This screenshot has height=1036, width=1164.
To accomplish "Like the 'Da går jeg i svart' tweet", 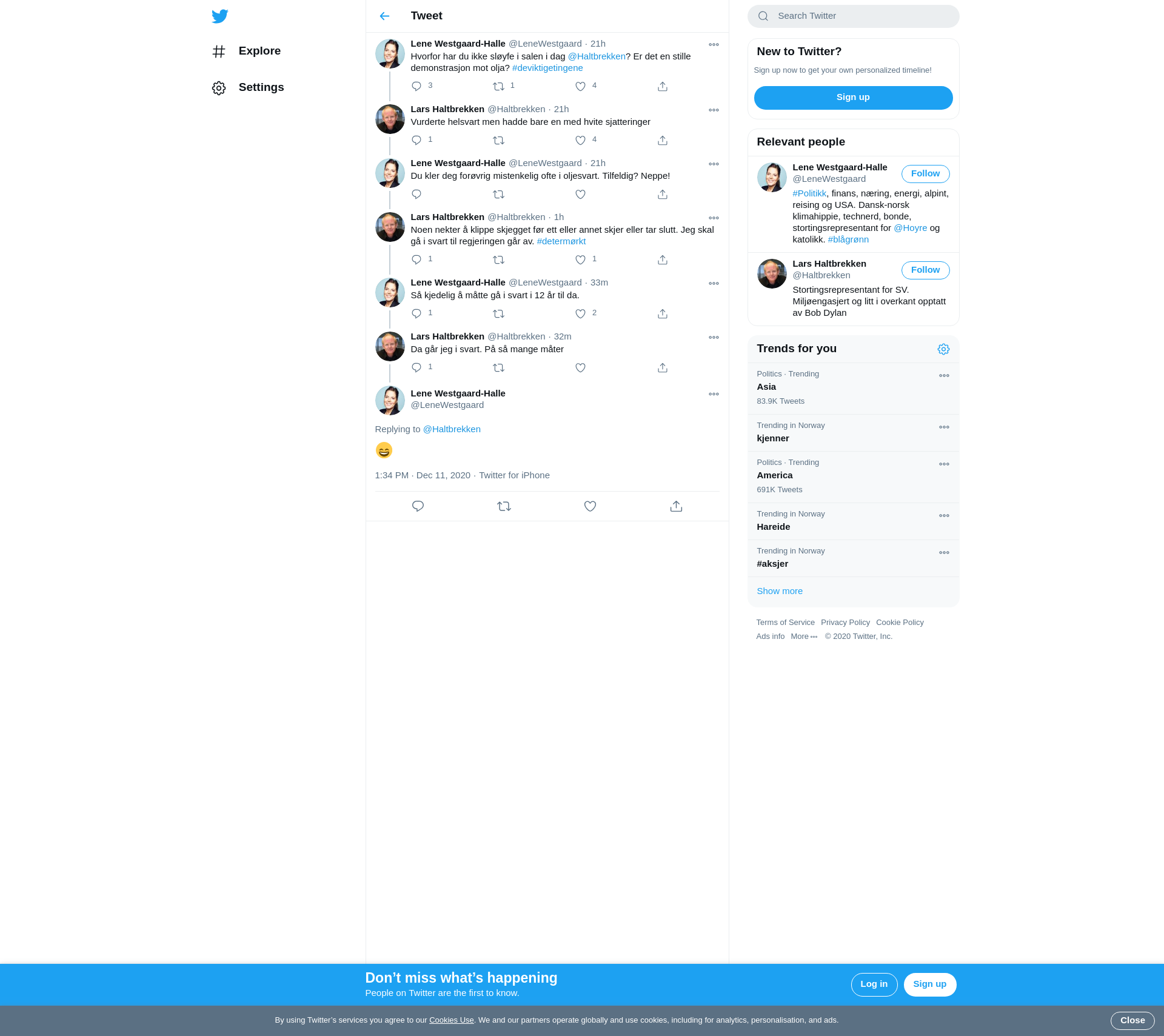I will (x=580, y=367).
